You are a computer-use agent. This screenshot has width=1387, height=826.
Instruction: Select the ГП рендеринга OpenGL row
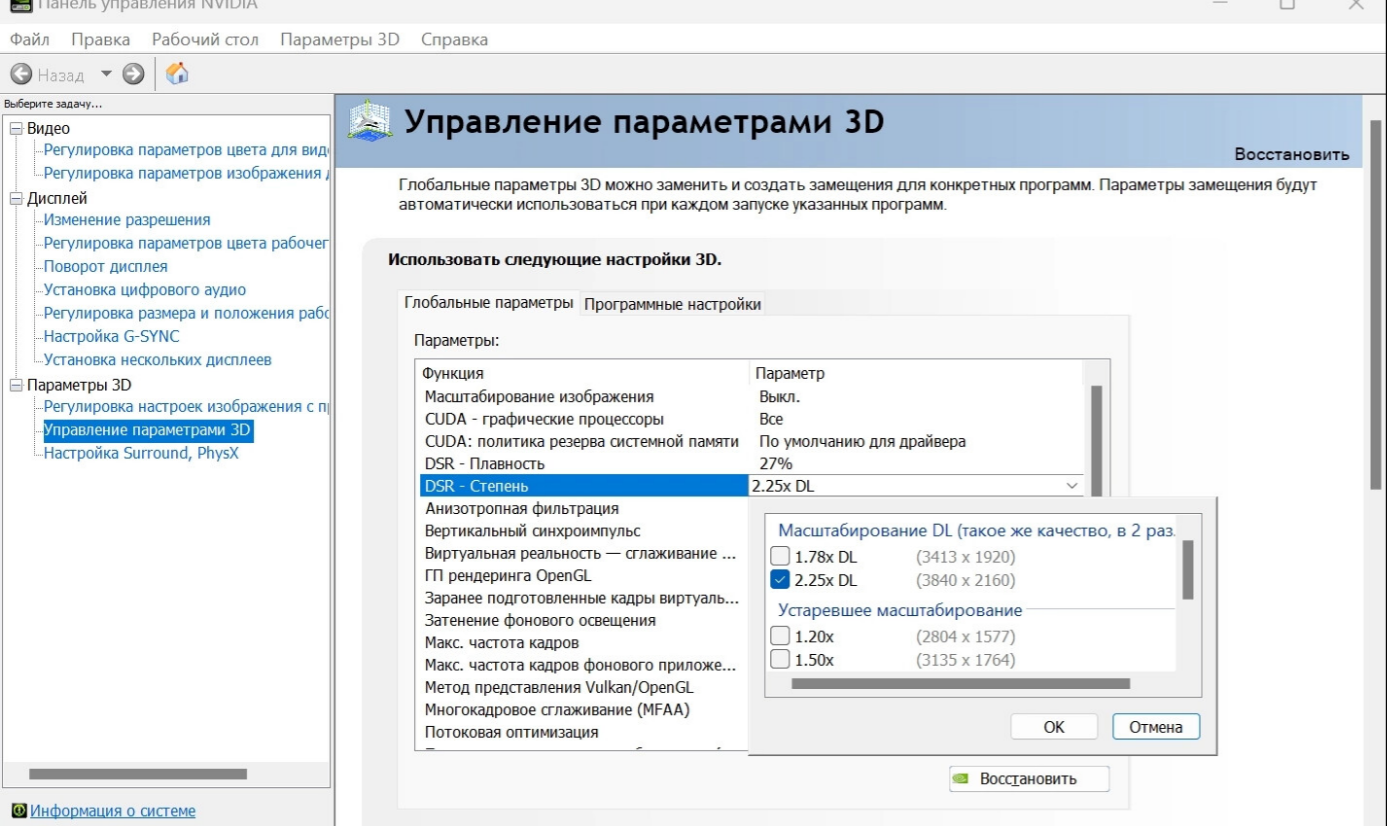[583, 576]
